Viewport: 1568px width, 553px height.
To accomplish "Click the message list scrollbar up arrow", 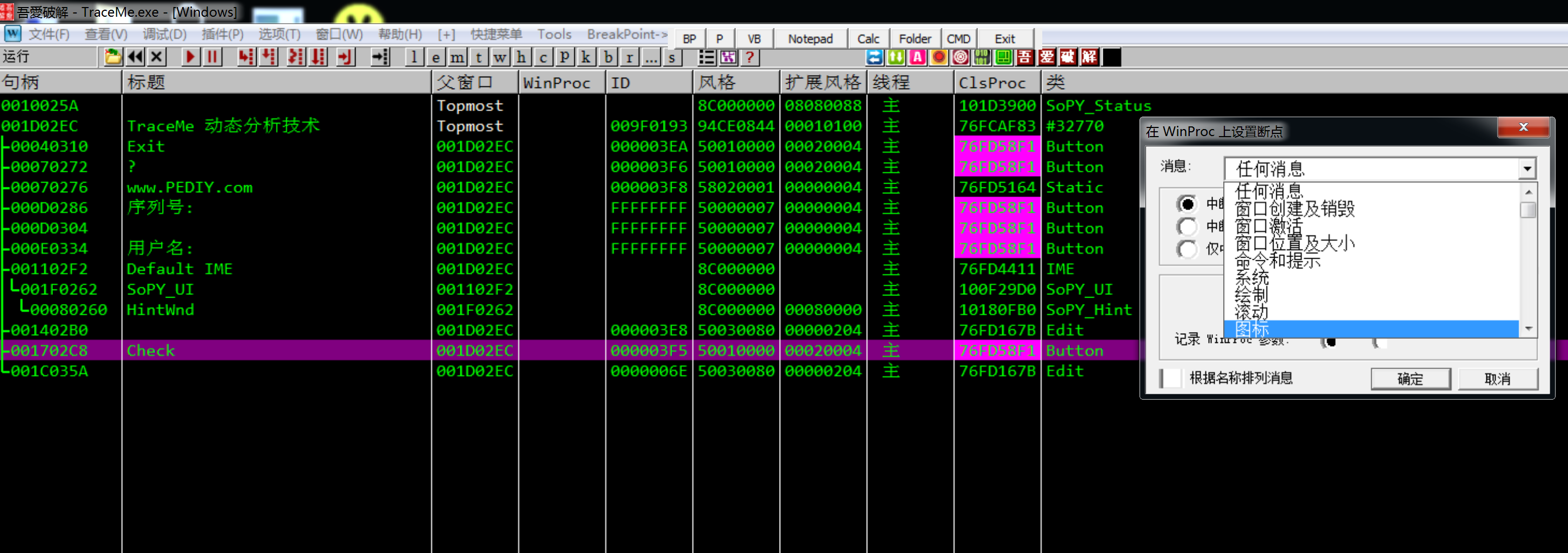I will [1528, 192].
